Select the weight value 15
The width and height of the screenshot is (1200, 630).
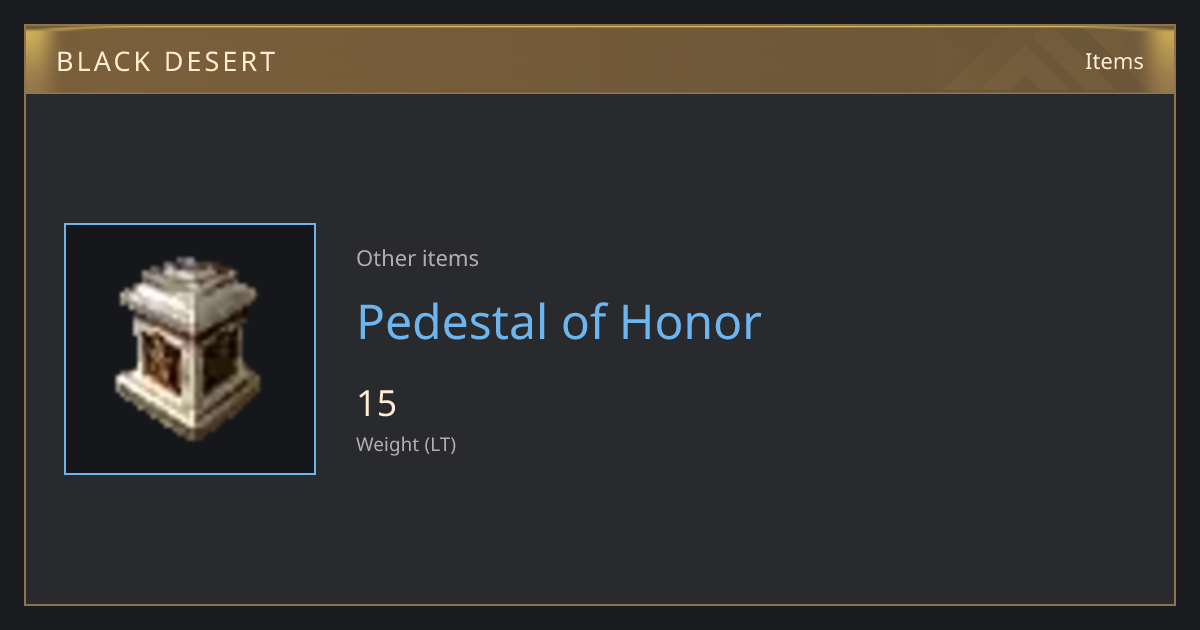(x=377, y=404)
